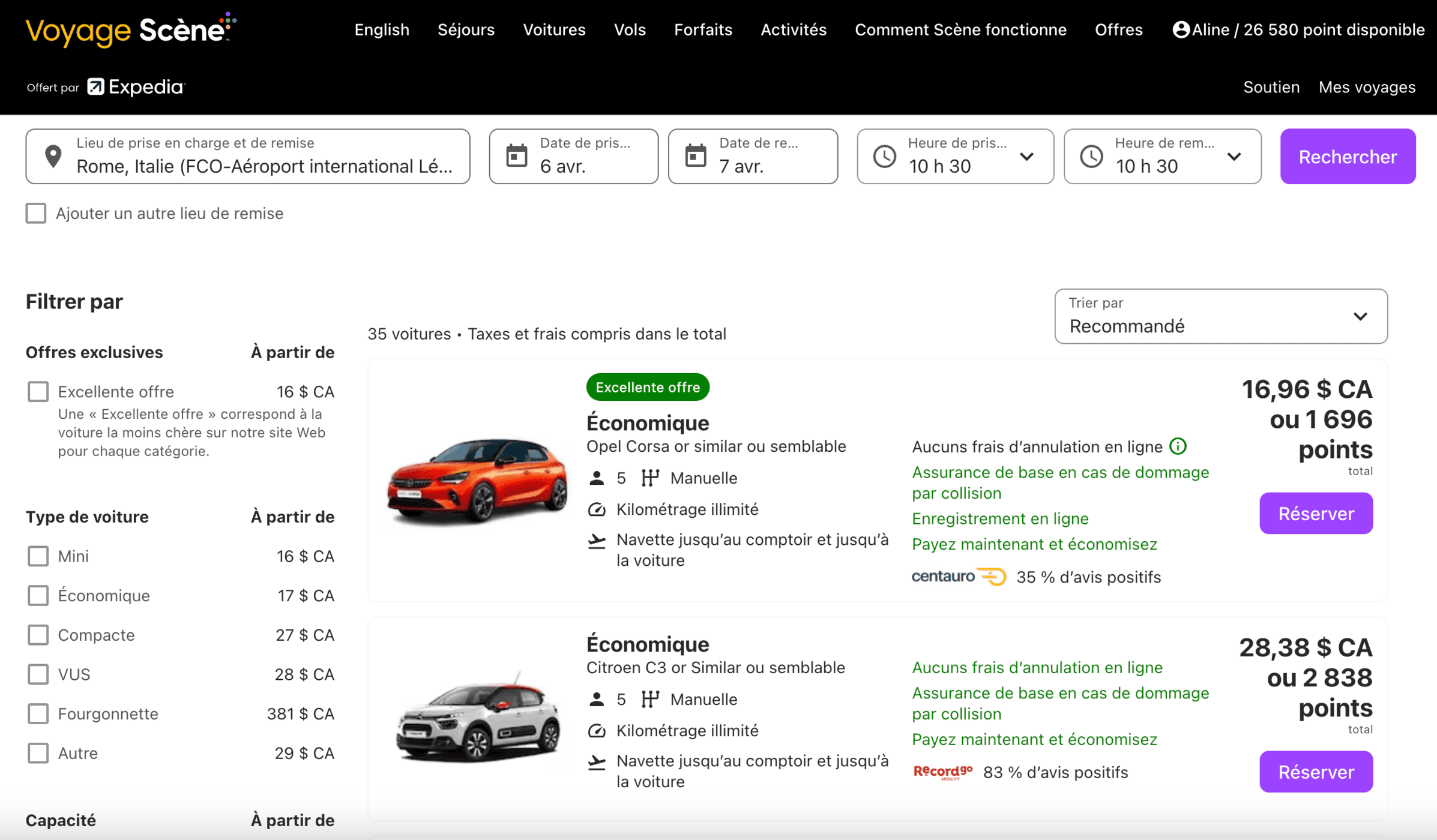The height and width of the screenshot is (840, 1437).
Task: Switch language to English
Action: tap(382, 29)
